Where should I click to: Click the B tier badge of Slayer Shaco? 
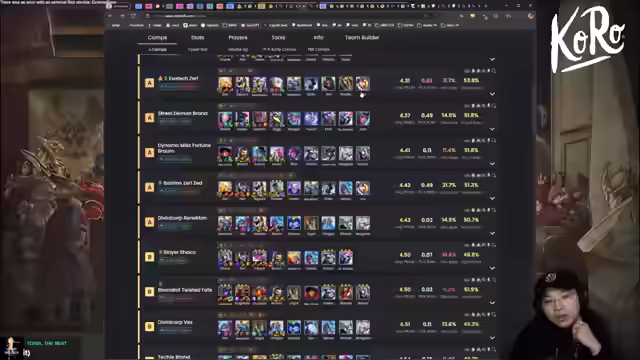149,257
